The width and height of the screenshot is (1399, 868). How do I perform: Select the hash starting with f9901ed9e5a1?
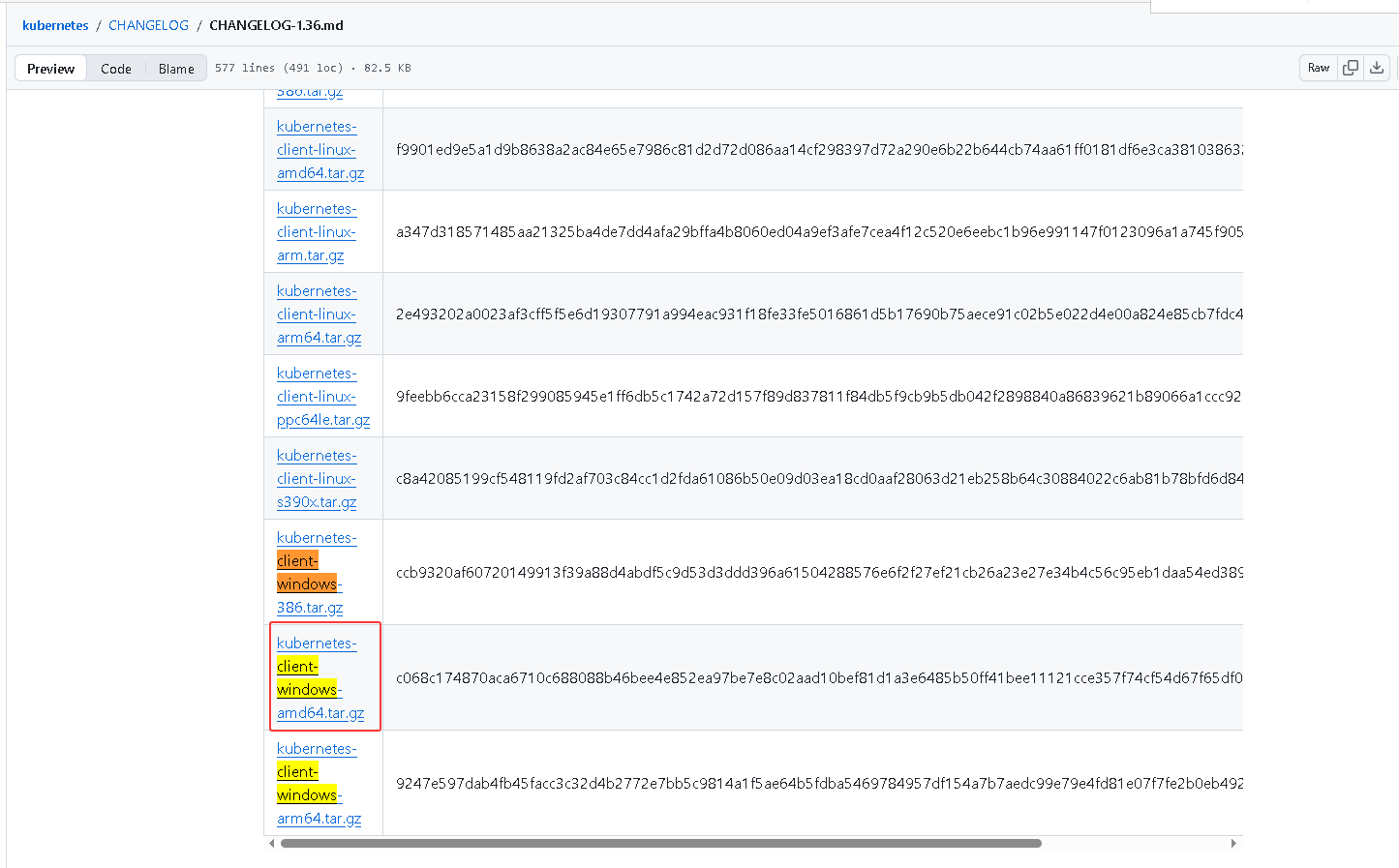[x=819, y=150]
